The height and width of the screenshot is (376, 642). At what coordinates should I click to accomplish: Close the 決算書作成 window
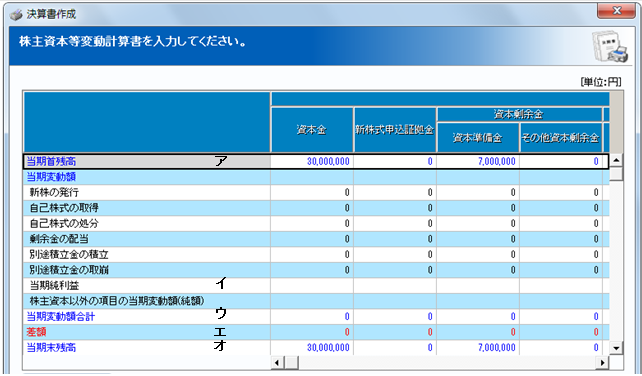tap(616, 11)
